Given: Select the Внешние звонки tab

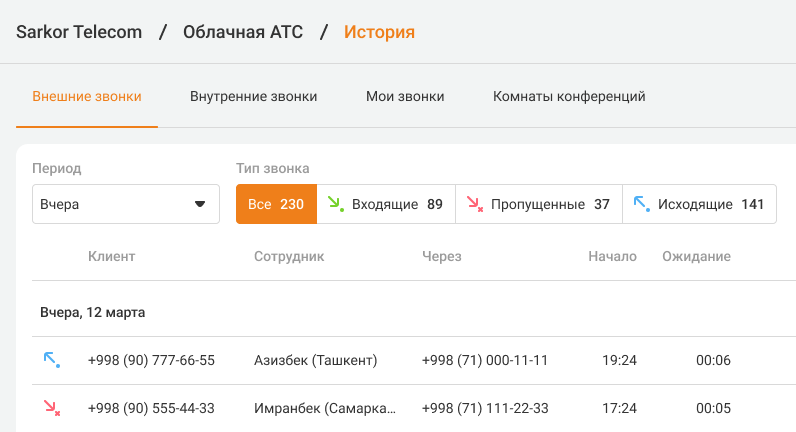Looking at the screenshot, I should (87, 97).
